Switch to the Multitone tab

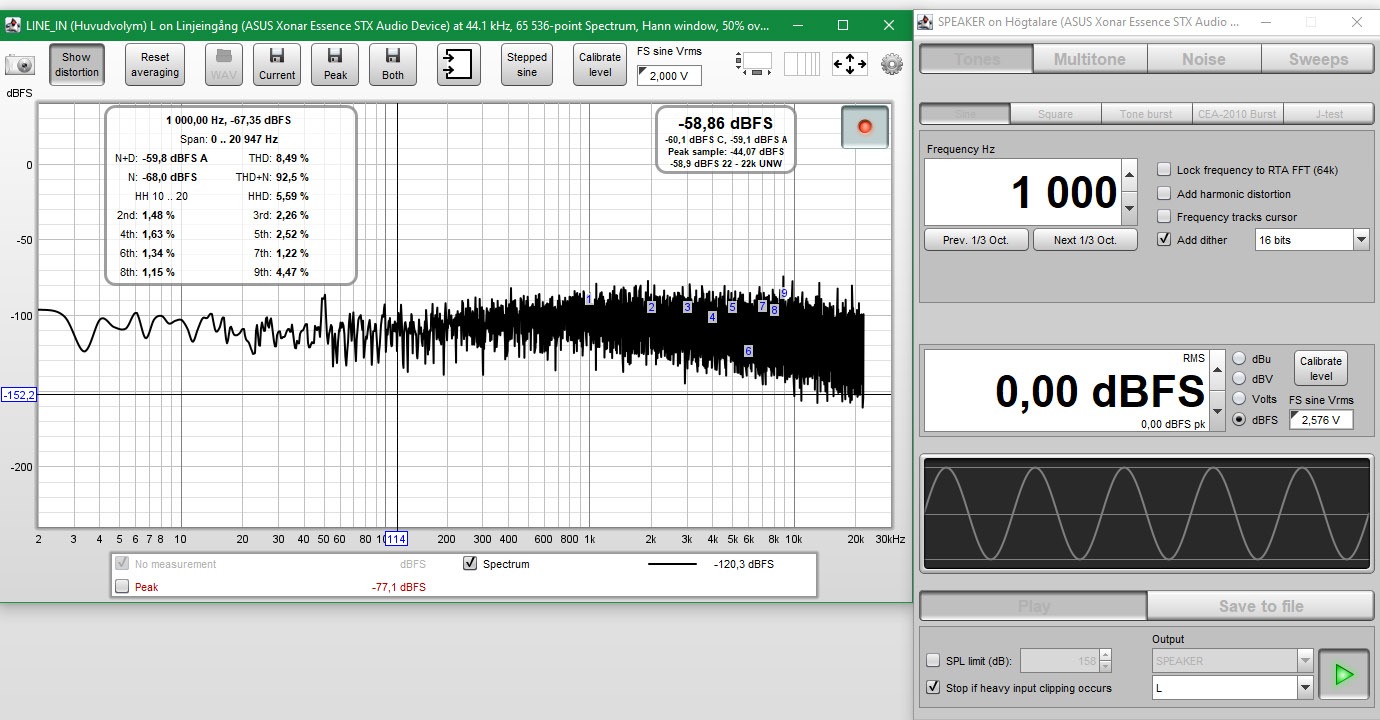(1089, 59)
